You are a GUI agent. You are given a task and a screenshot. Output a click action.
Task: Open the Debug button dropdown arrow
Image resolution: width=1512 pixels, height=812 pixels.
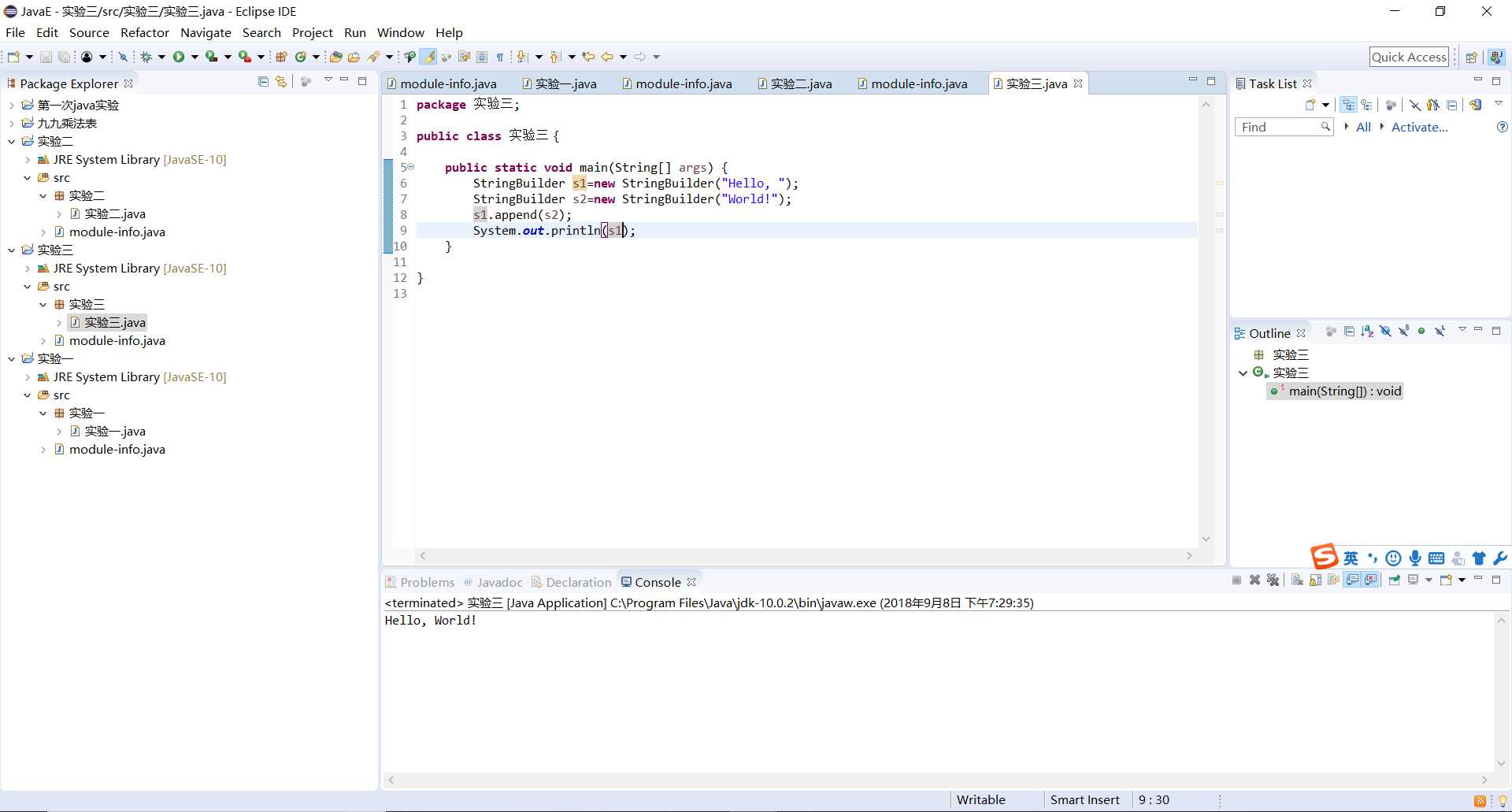coord(161,57)
